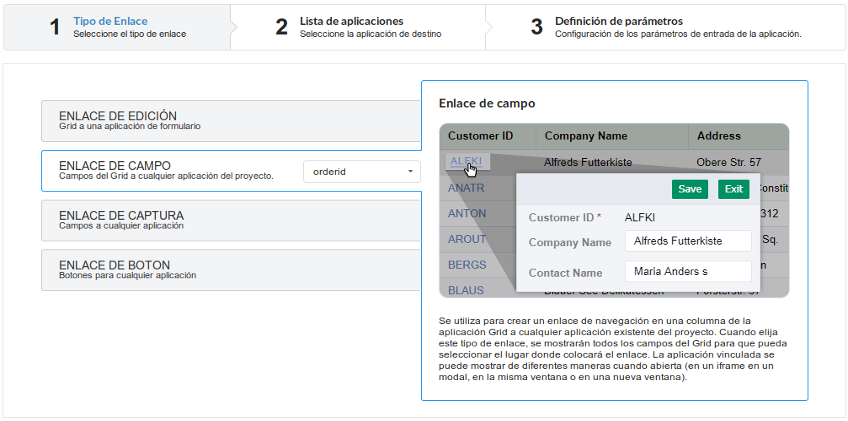Click the Contact Name input field
Image resolution: width=848 pixels, height=421 pixels.
687,272
